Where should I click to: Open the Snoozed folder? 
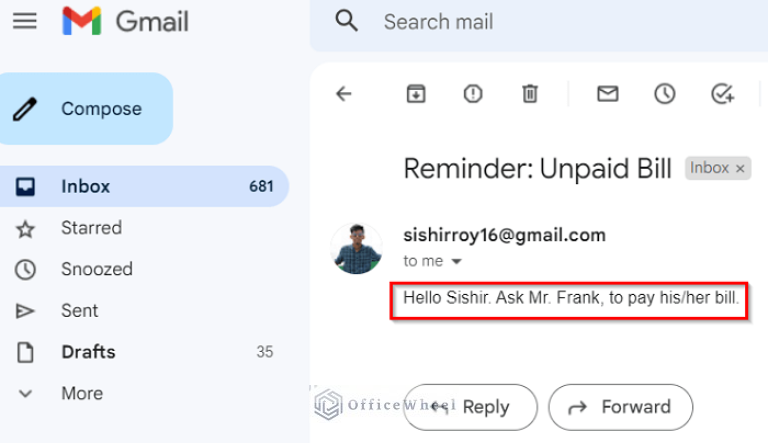[96, 269]
